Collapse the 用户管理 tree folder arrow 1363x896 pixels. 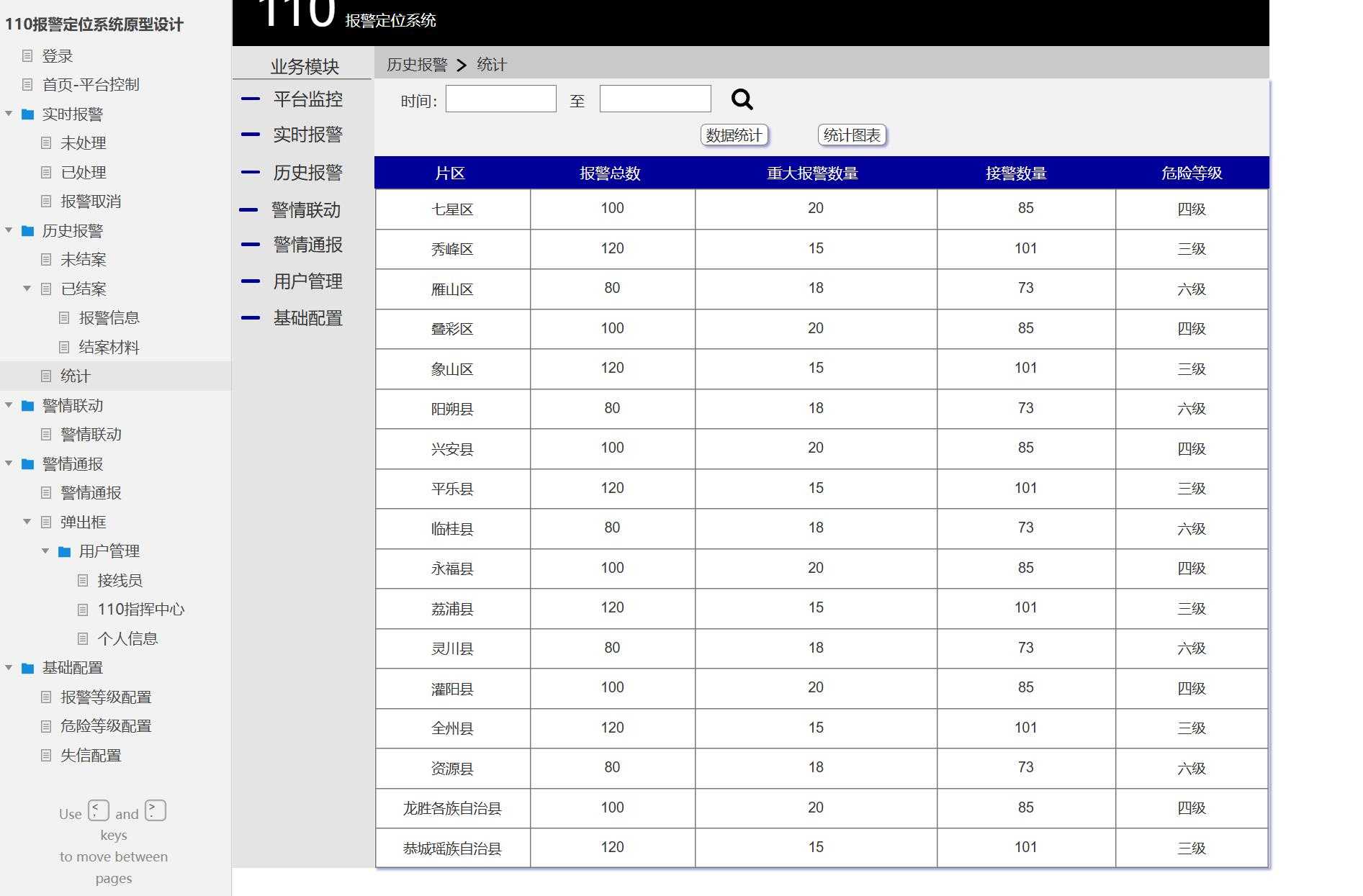pyautogui.click(x=45, y=551)
